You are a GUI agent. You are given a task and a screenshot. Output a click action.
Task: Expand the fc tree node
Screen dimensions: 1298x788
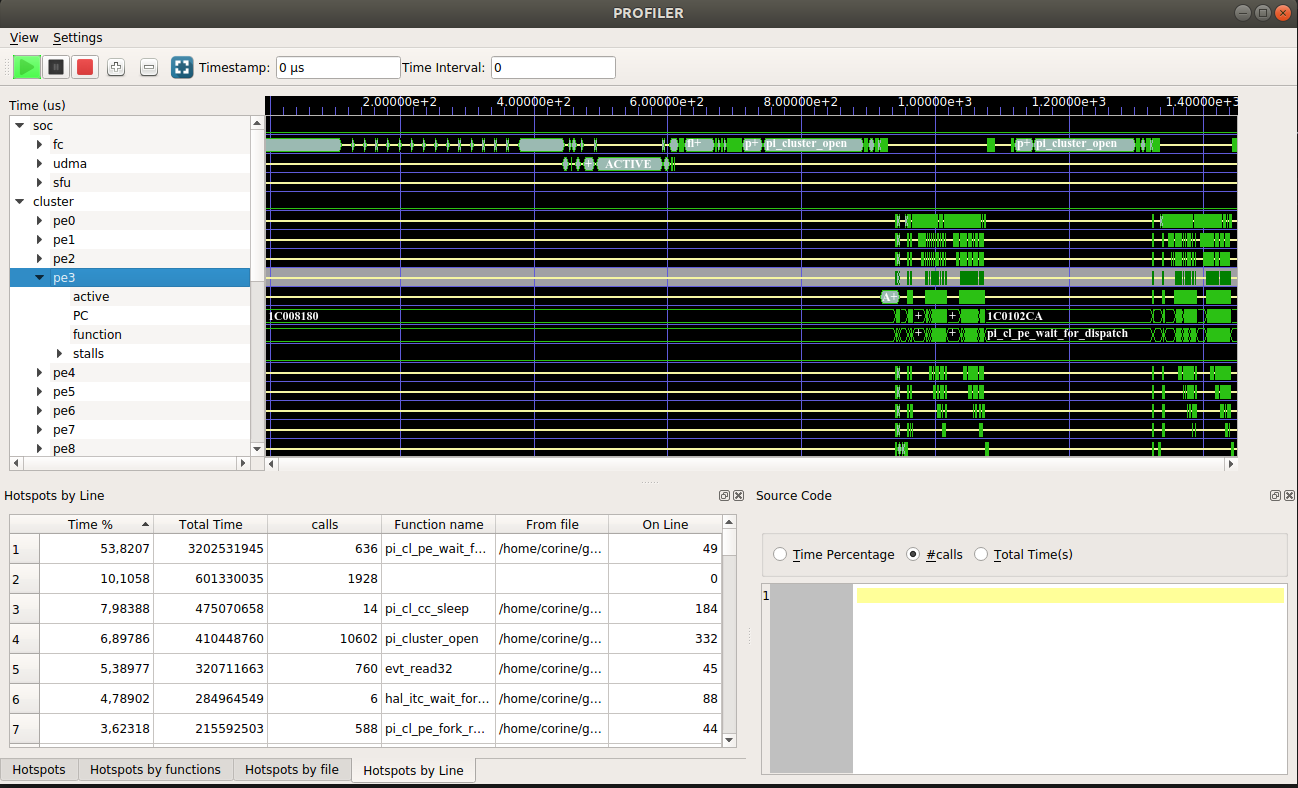[x=39, y=145]
